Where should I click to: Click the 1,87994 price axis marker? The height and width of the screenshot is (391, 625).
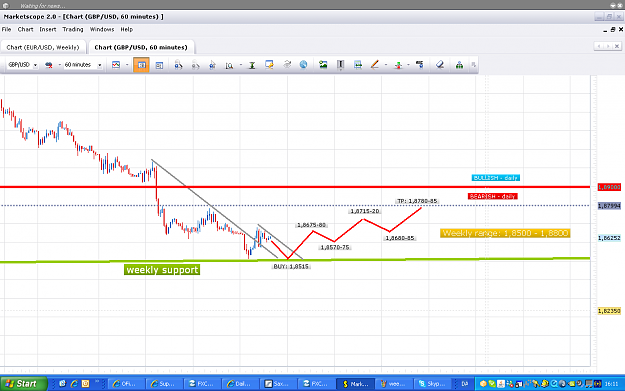tap(609, 206)
